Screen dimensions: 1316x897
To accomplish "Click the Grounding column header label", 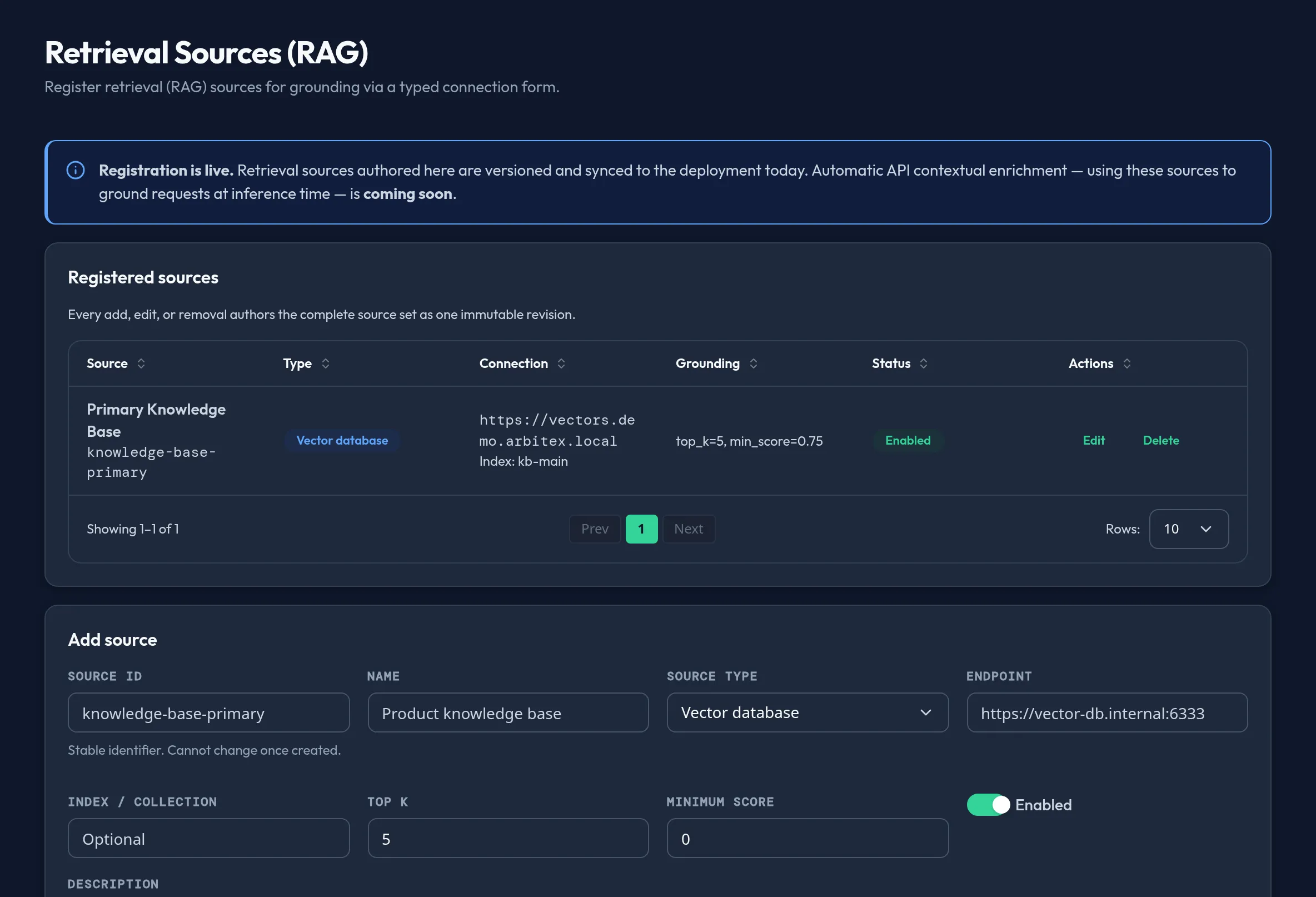I will point(707,363).
